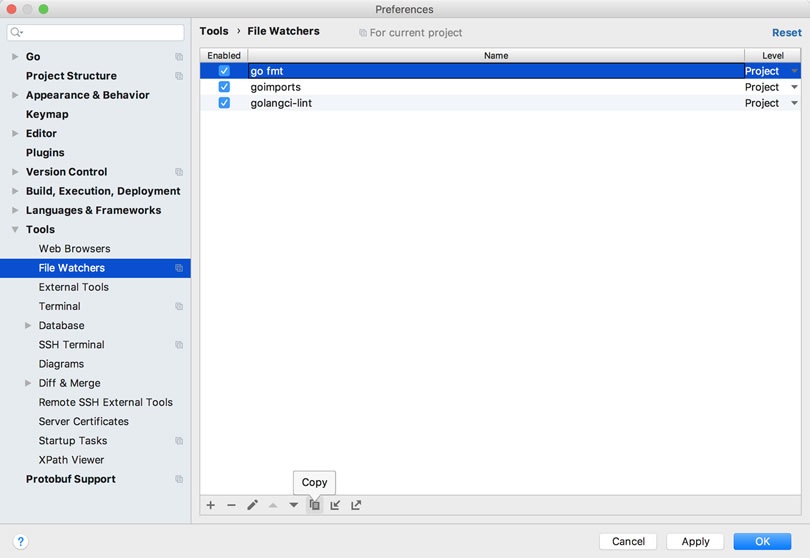Click the help question mark icon
This screenshot has height=558, width=810.
[20, 541]
